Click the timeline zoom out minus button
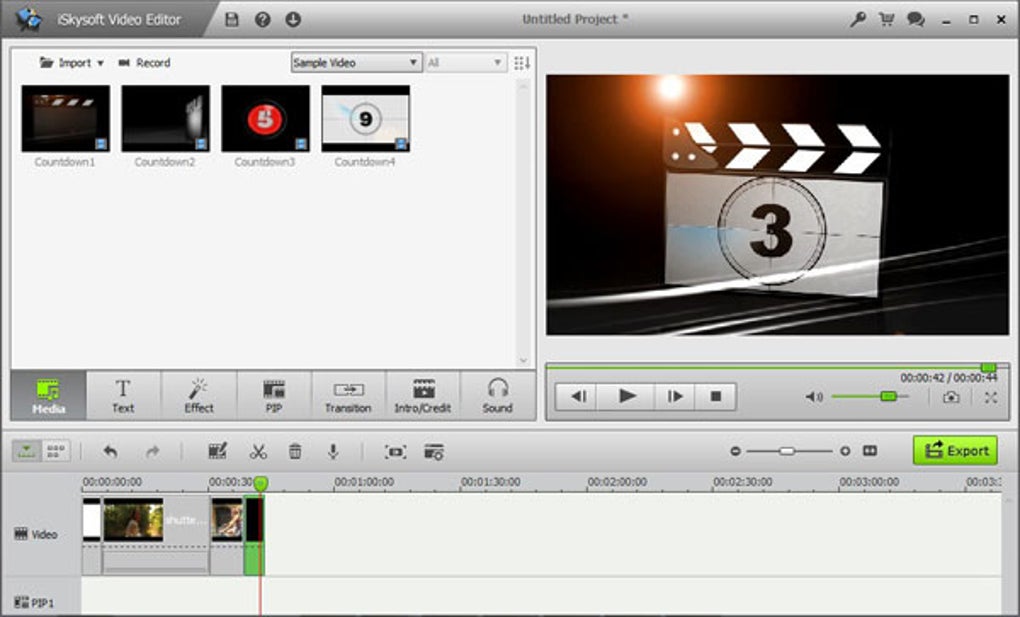 (x=735, y=450)
